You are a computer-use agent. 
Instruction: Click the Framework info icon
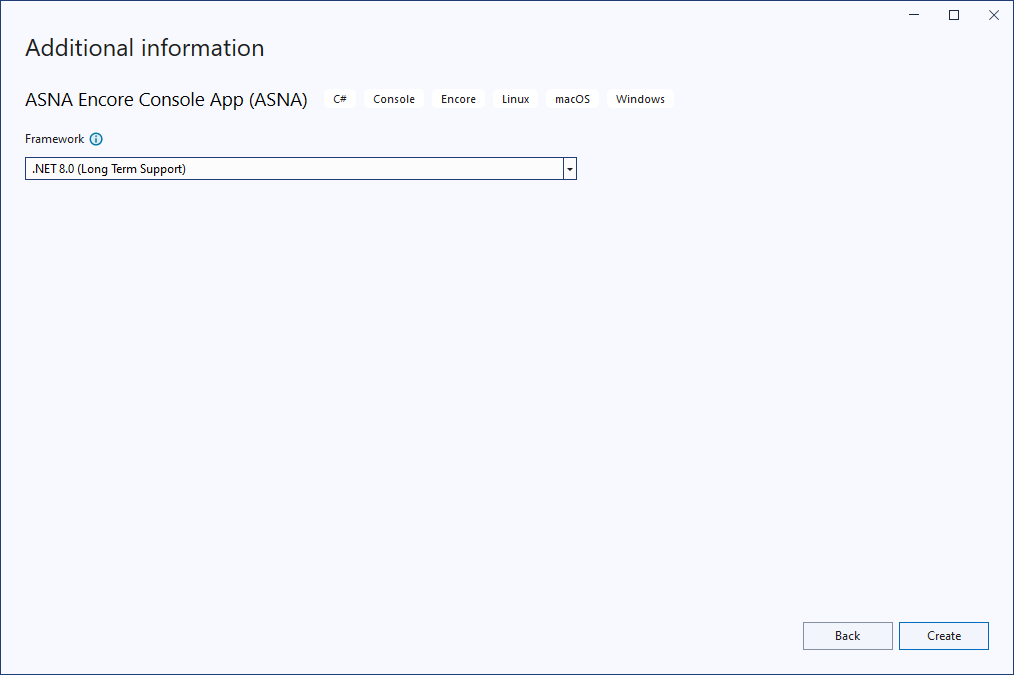pyautogui.click(x=96, y=139)
